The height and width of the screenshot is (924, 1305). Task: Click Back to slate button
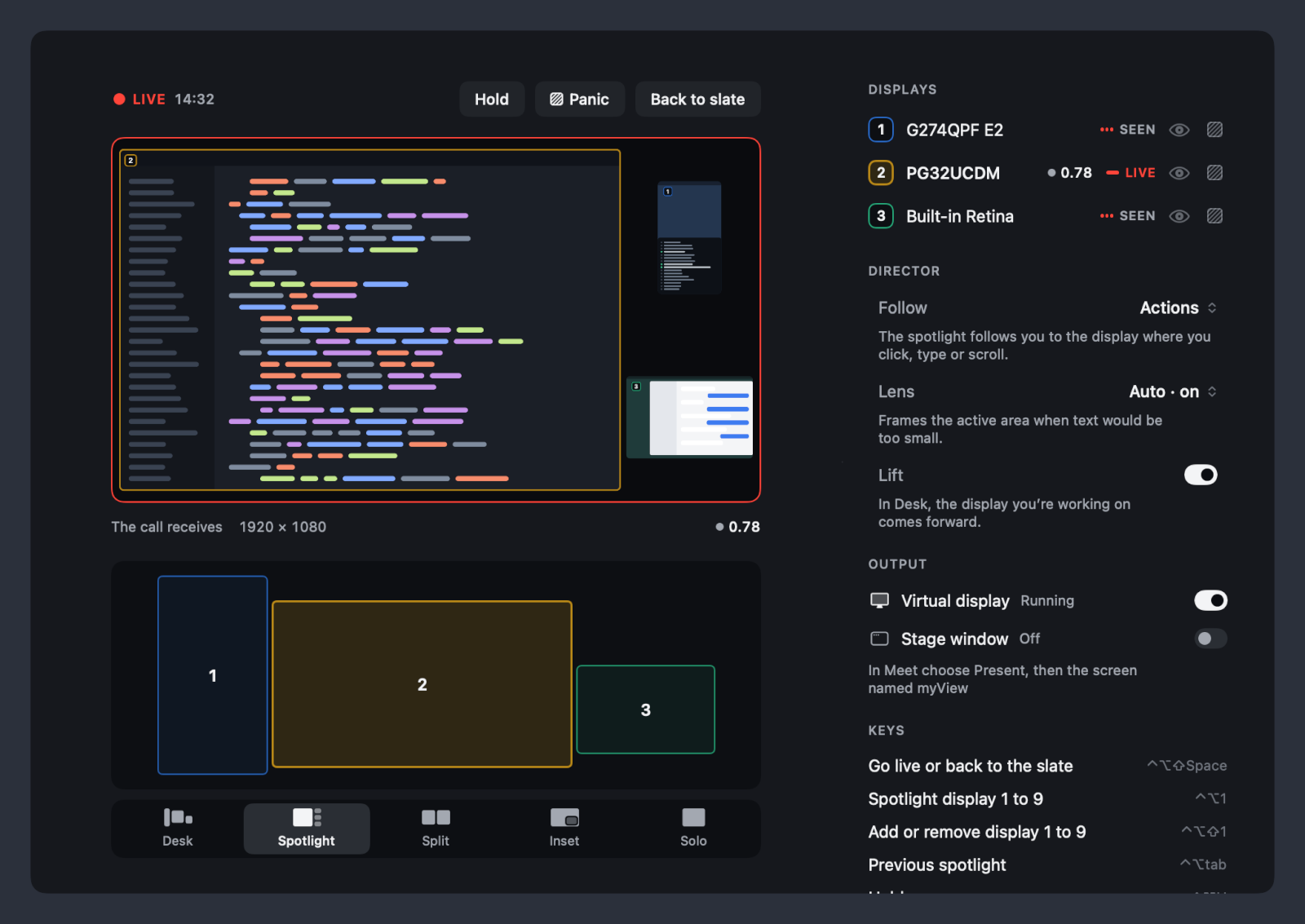[x=697, y=99]
